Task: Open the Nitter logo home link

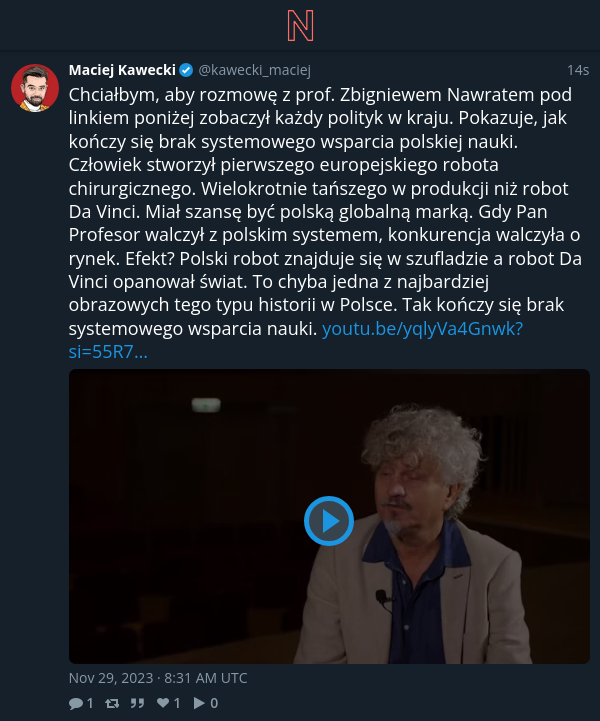Action: coord(300,26)
